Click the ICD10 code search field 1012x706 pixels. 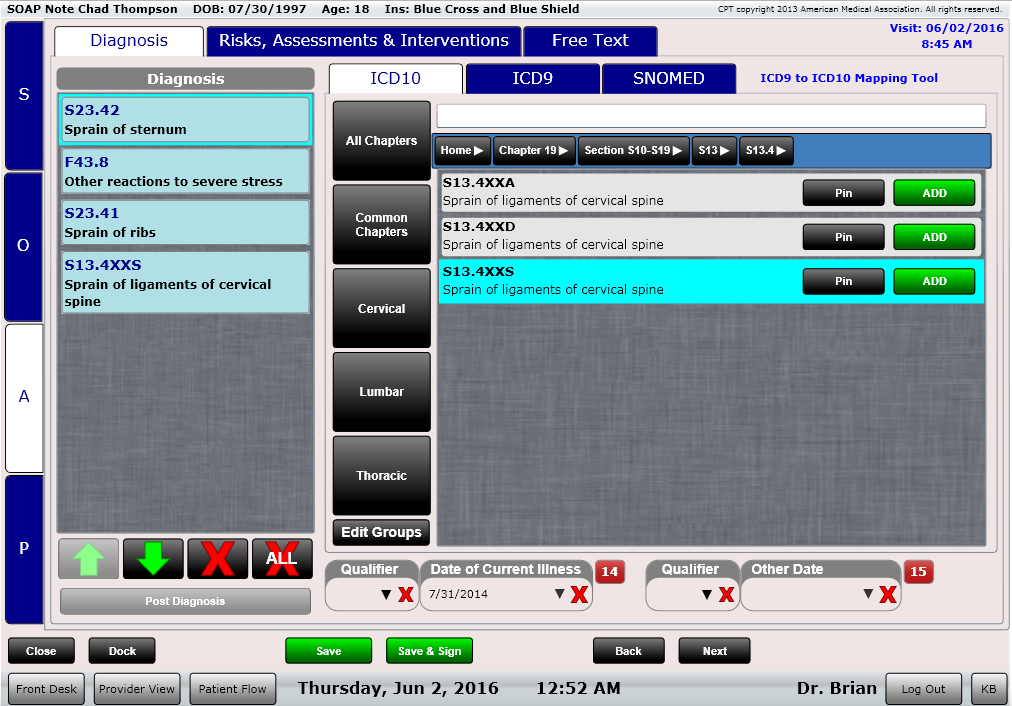[x=711, y=116]
